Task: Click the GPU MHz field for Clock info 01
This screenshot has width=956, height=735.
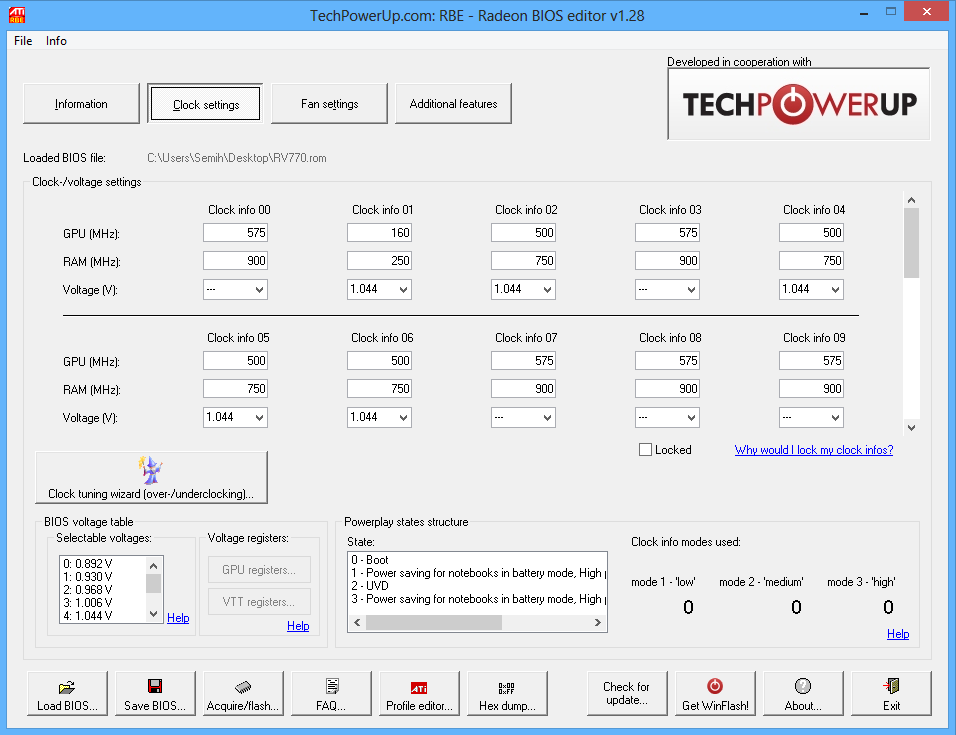Action: pos(379,233)
